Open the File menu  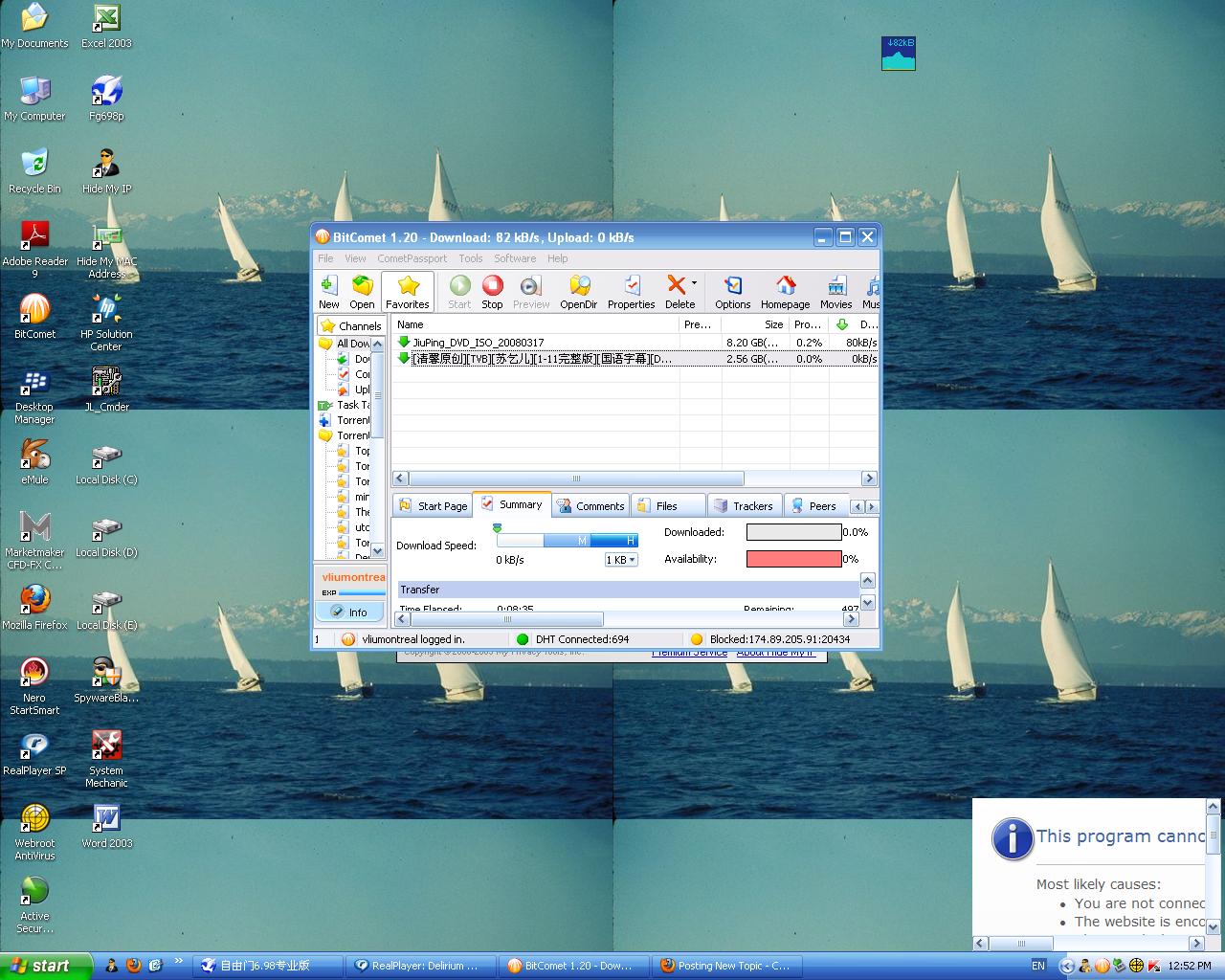tap(325, 258)
